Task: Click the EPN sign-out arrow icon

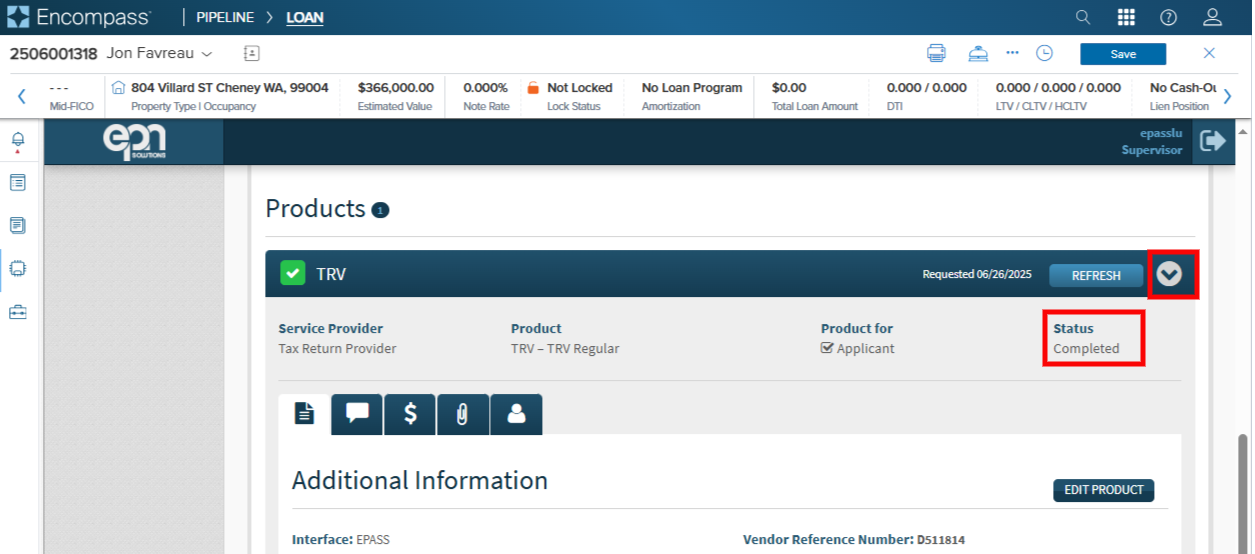Action: click(1213, 141)
